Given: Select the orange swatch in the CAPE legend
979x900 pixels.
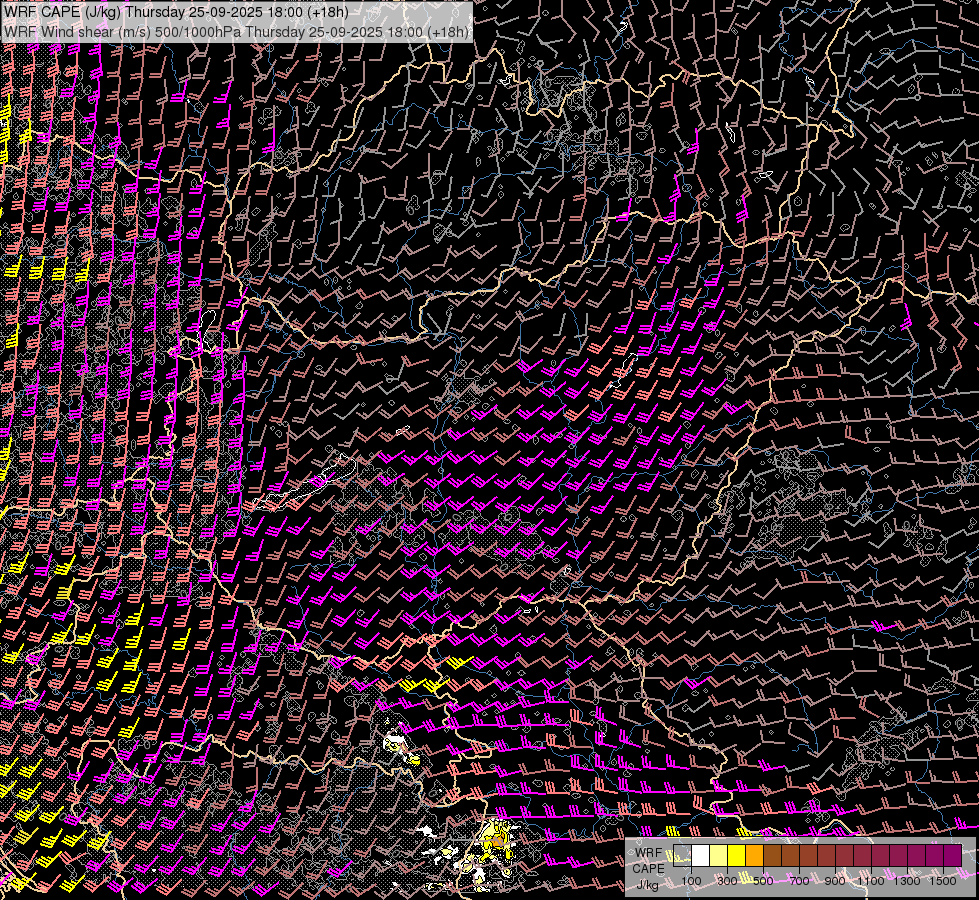Looking at the screenshot, I should click(755, 855).
